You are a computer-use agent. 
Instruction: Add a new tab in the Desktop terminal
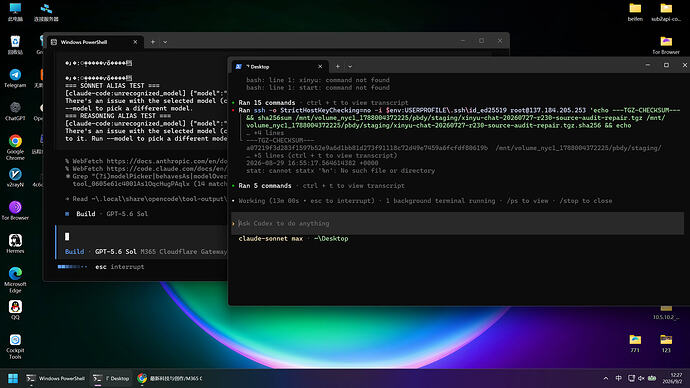point(338,67)
